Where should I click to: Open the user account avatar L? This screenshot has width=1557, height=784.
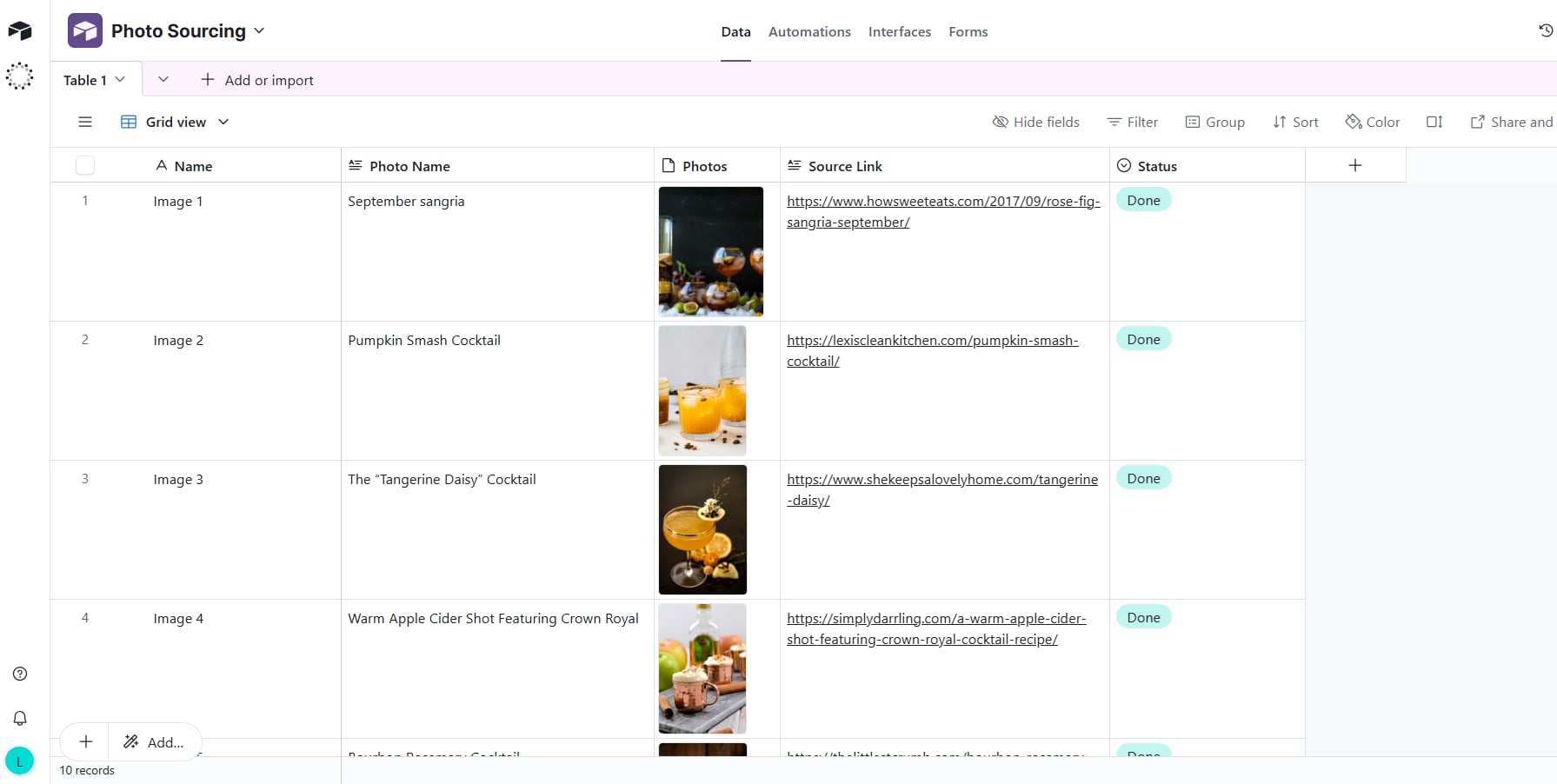coord(20,761)
